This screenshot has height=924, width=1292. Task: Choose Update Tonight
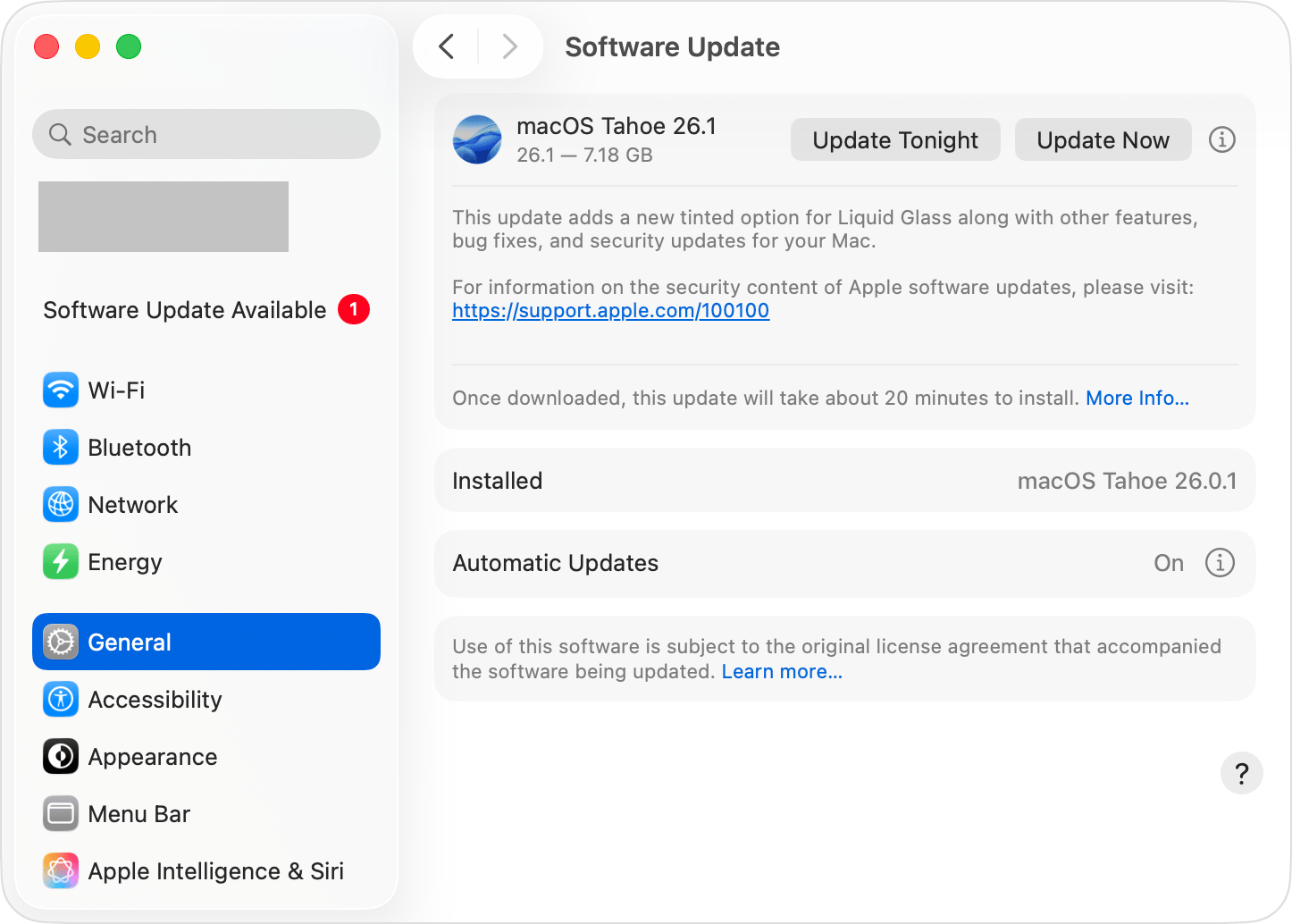[x=895, y=140]
